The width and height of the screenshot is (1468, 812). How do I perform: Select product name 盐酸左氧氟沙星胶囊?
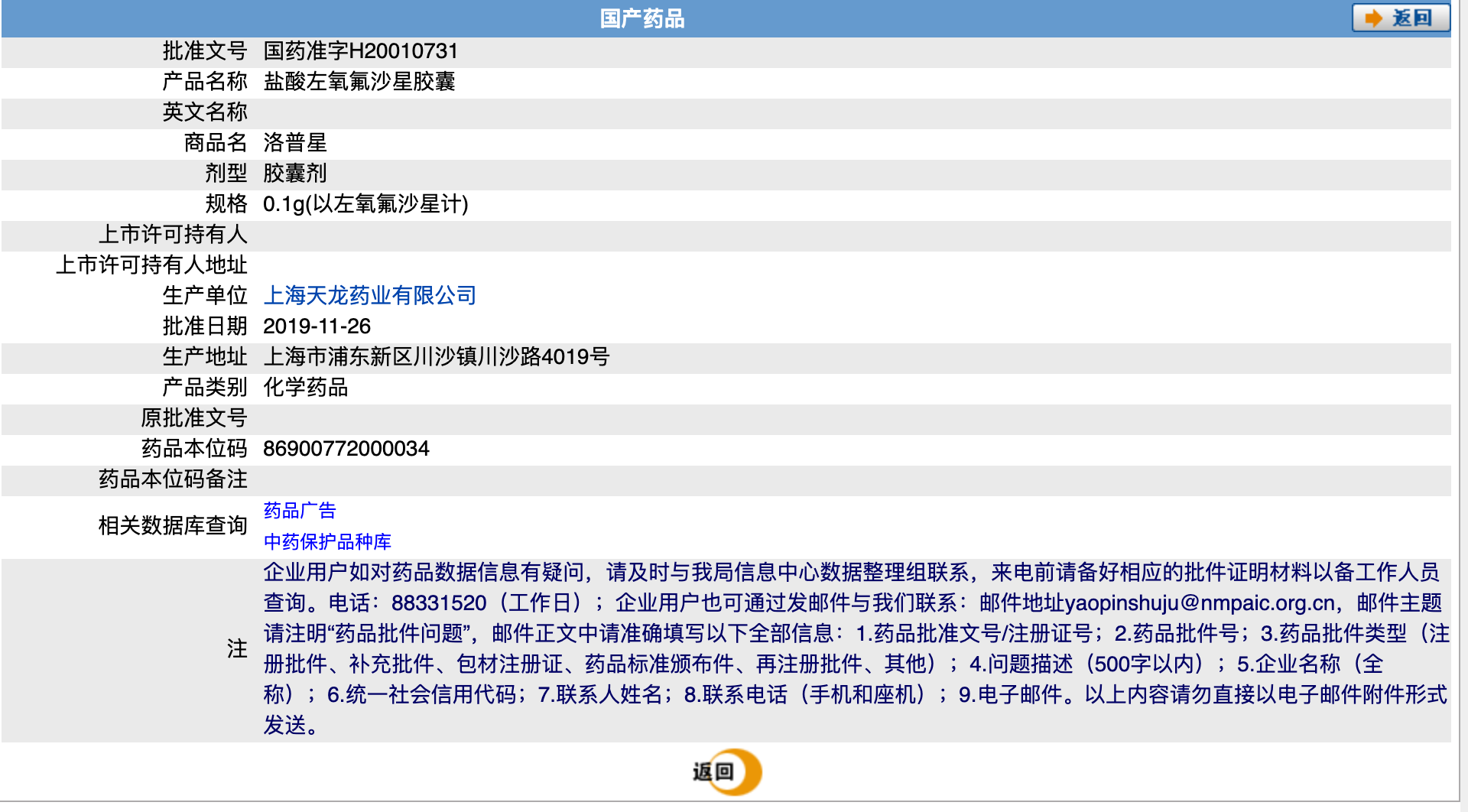pyautogui.click(x=359, y=82)
